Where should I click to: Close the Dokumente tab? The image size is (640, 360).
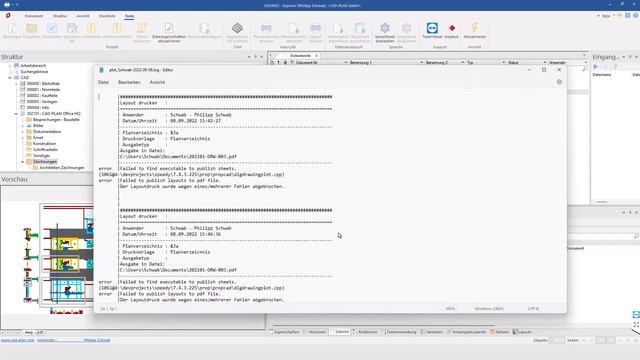point(316,56)
